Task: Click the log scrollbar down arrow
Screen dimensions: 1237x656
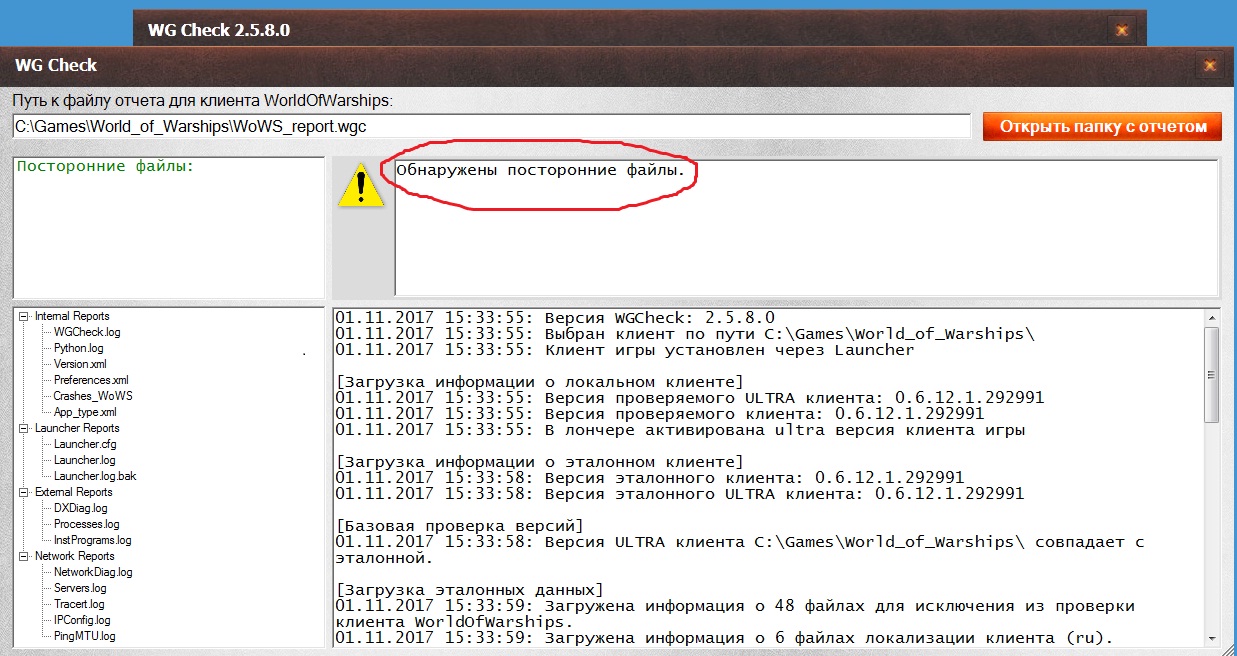Action: [1211, 637]
